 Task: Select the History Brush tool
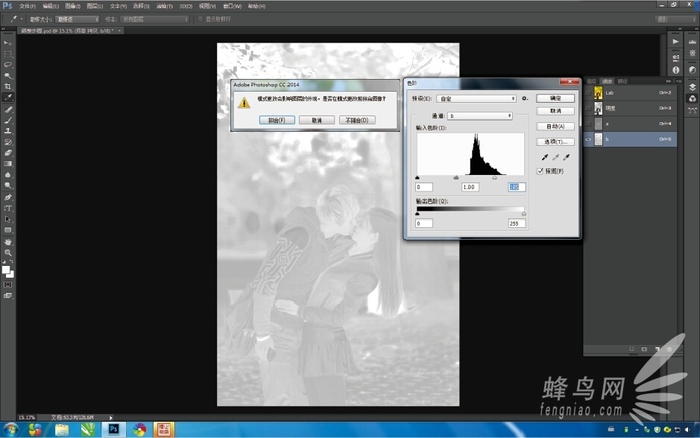point(8,142)
